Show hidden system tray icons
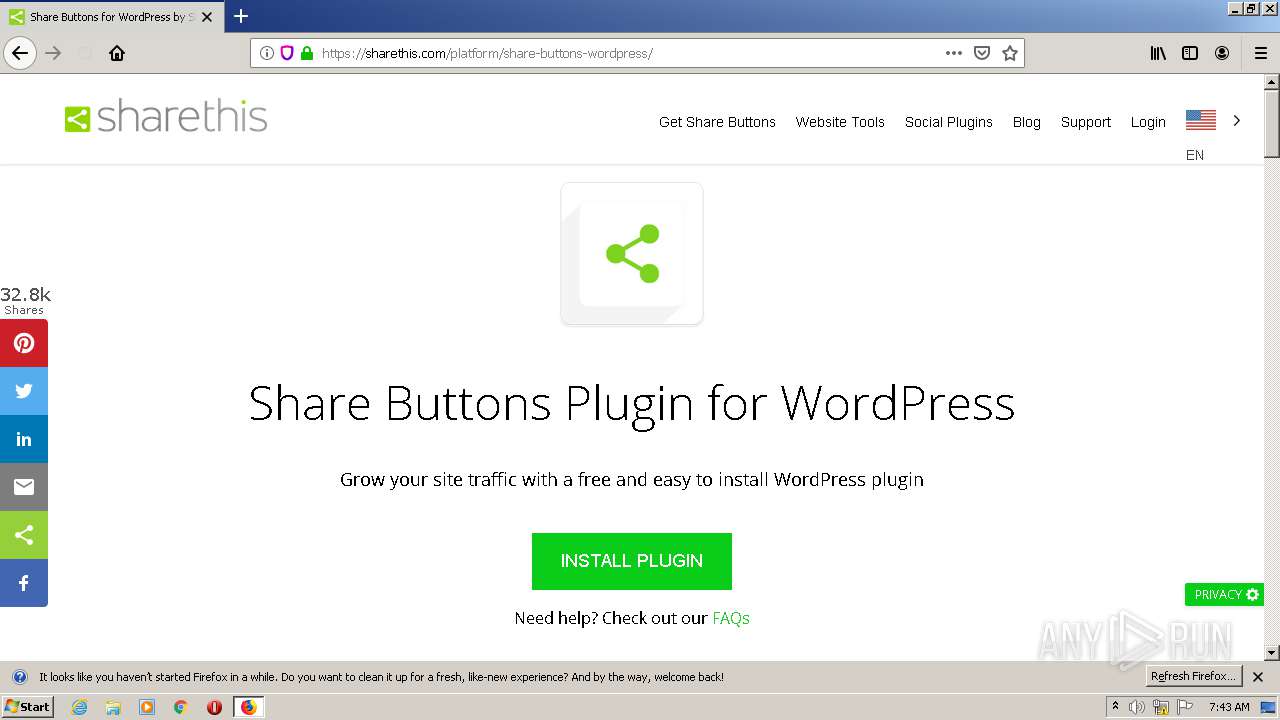The image size is (1280, 720). (x=1115, y=707)
